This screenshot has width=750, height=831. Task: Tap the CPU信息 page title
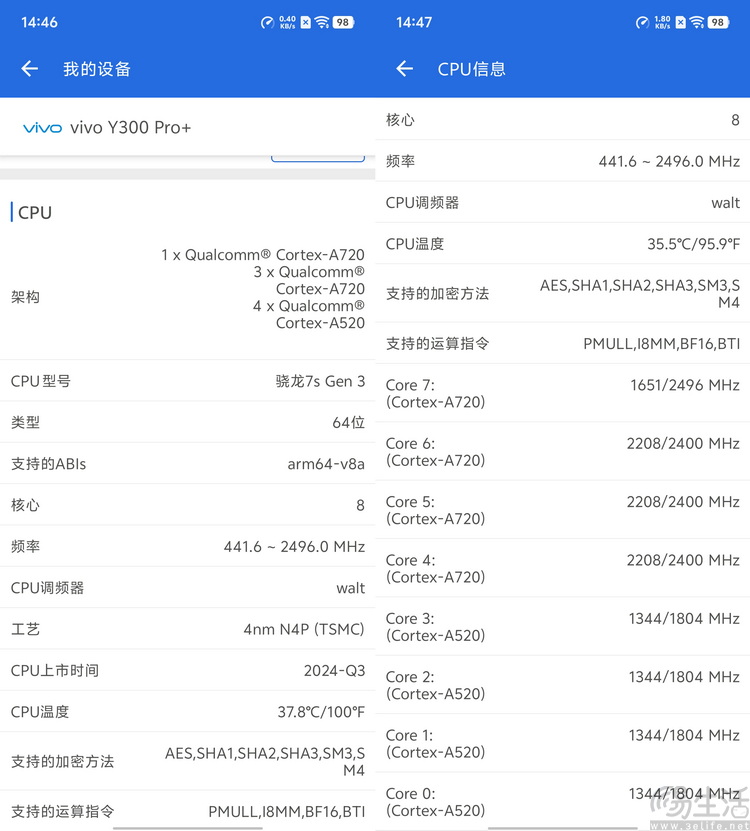[x=472, y=69]
